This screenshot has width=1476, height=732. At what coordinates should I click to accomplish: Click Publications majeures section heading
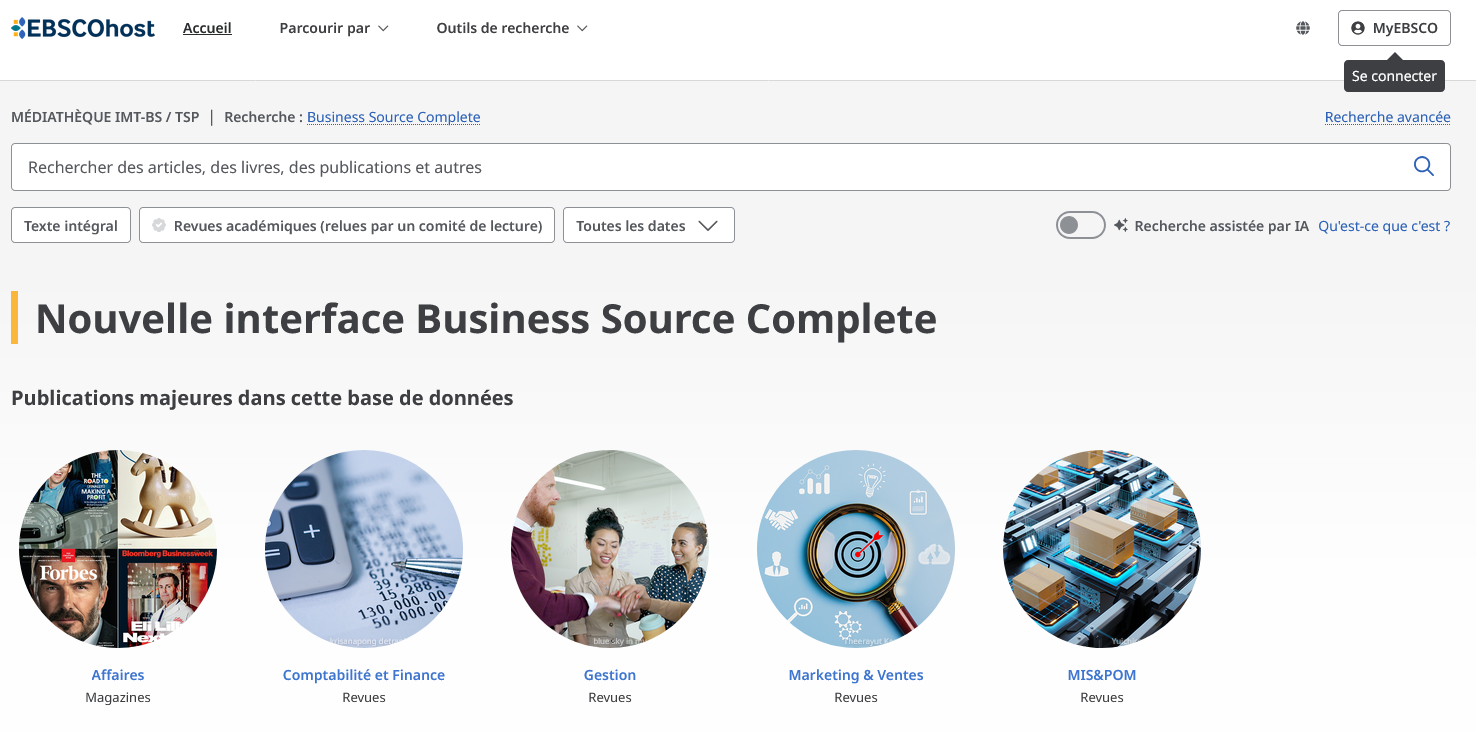coord(262,398)
